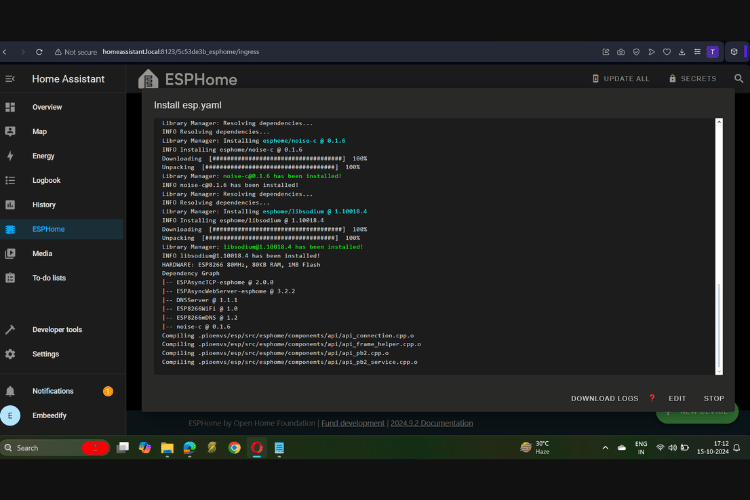
Task: Click Edit in the install dialog
Action: pos(677,398)
